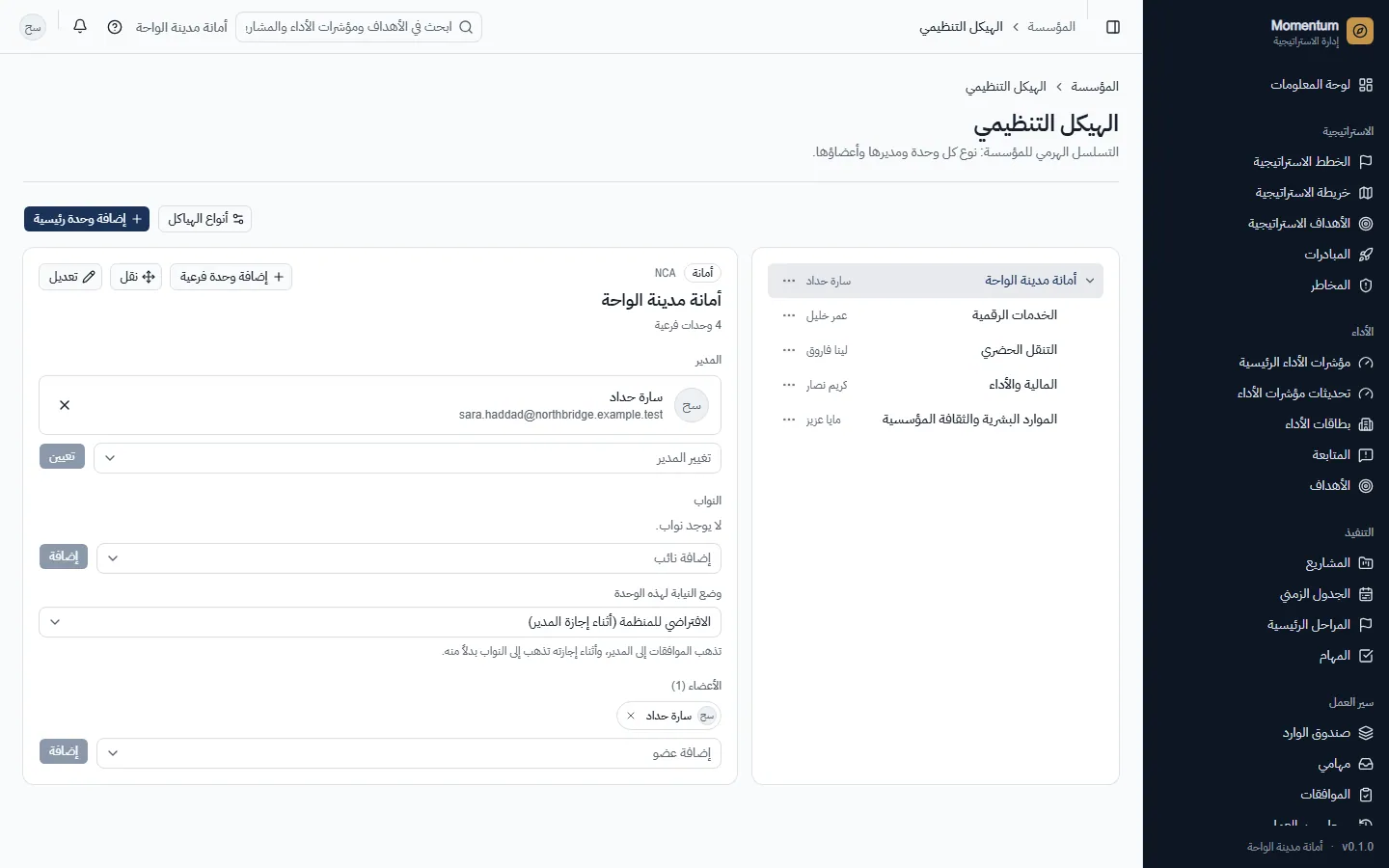Open صندوق الوارد sidebar item
The height and width of the screenshot is (868, 1389).
pyautogui.click(x=1327, y=733)
